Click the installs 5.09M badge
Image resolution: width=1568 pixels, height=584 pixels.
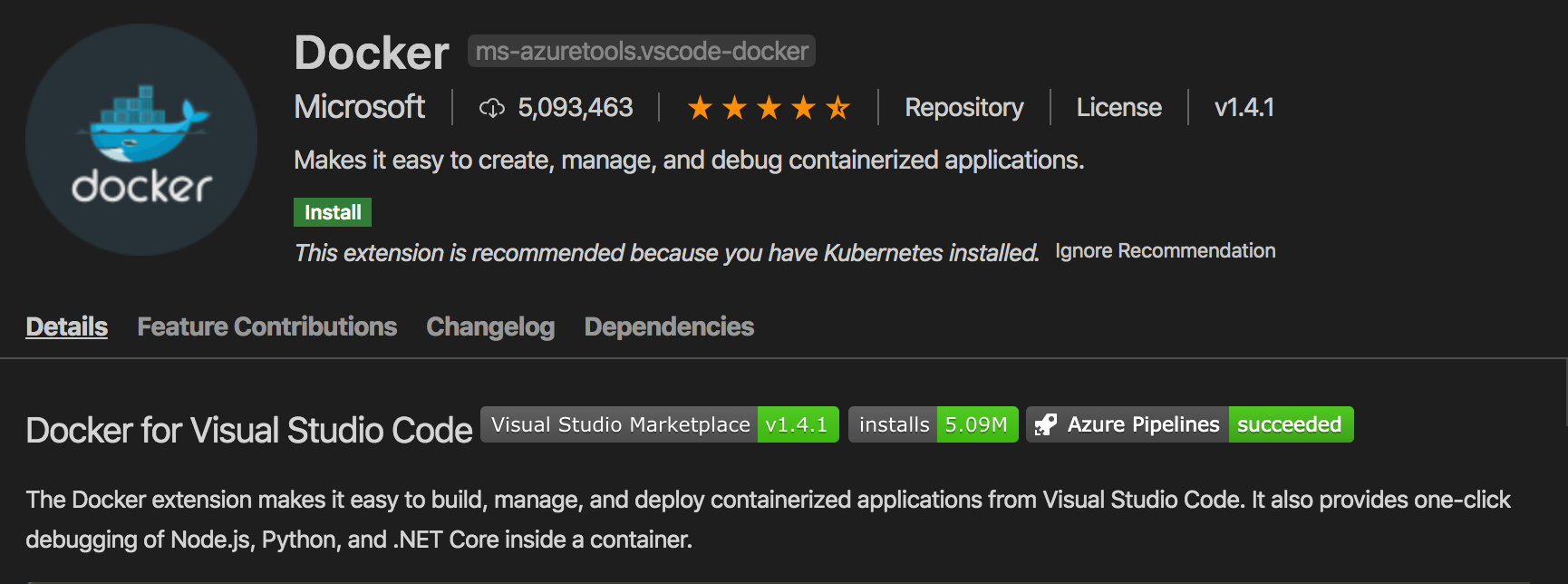tap(934, 424)
